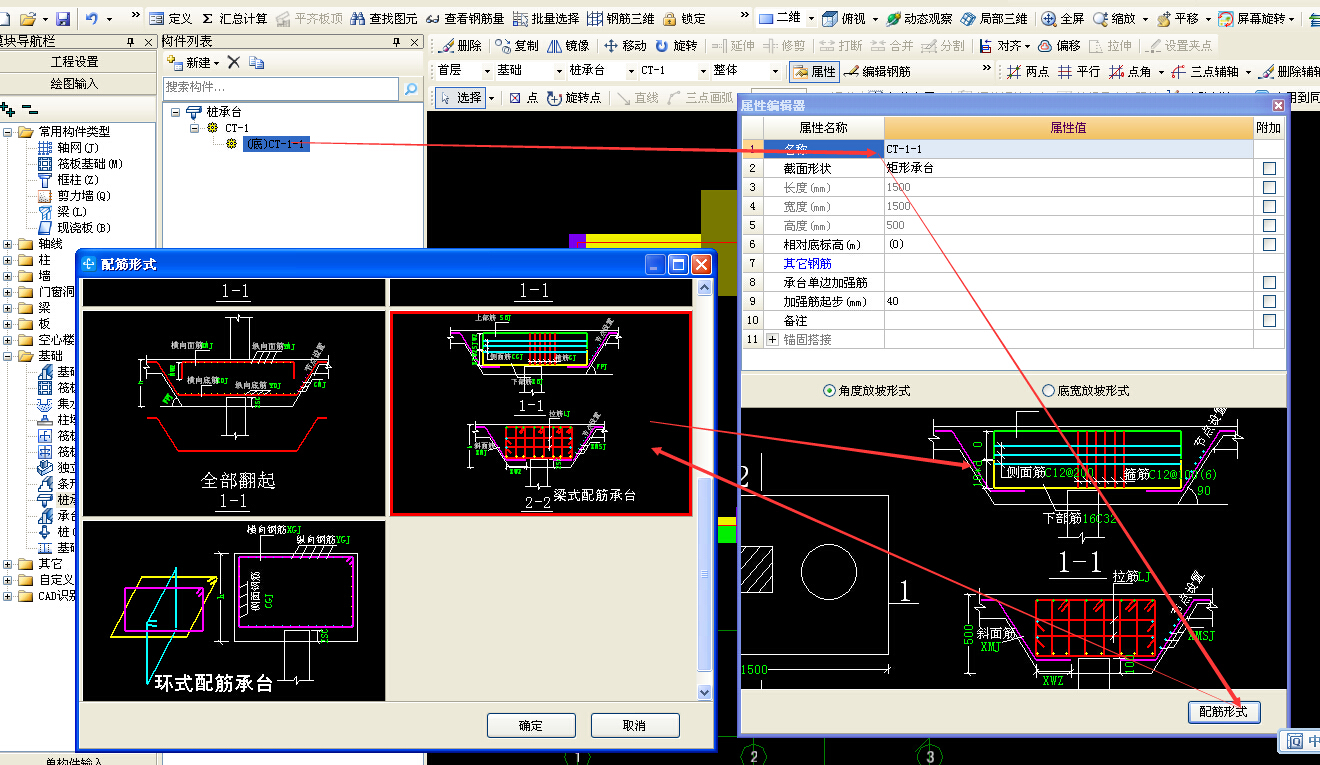Collapse the 桩承台 tree node
Viewport: 1320px width, 765px height.
[x=176, y=112]
